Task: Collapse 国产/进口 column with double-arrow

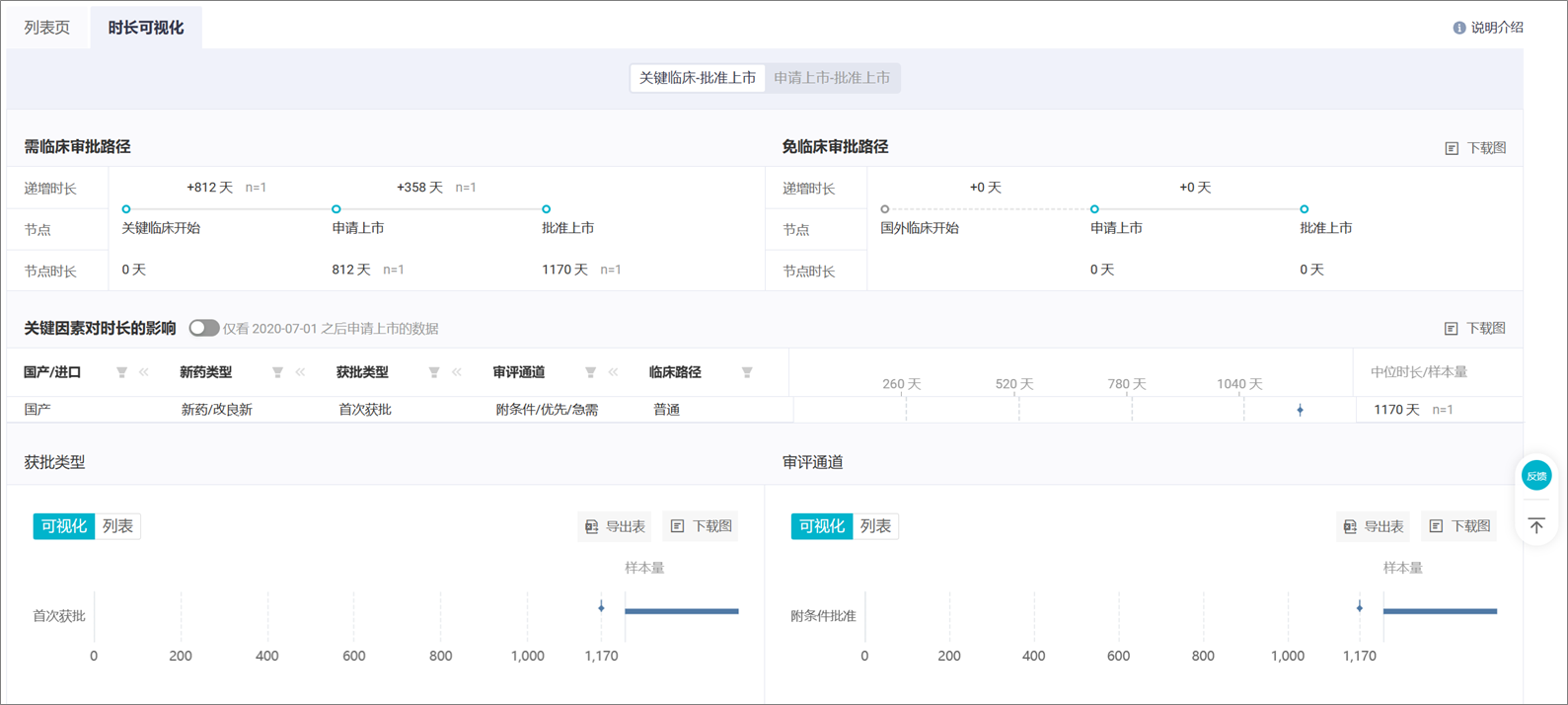Action: point(144,372)
